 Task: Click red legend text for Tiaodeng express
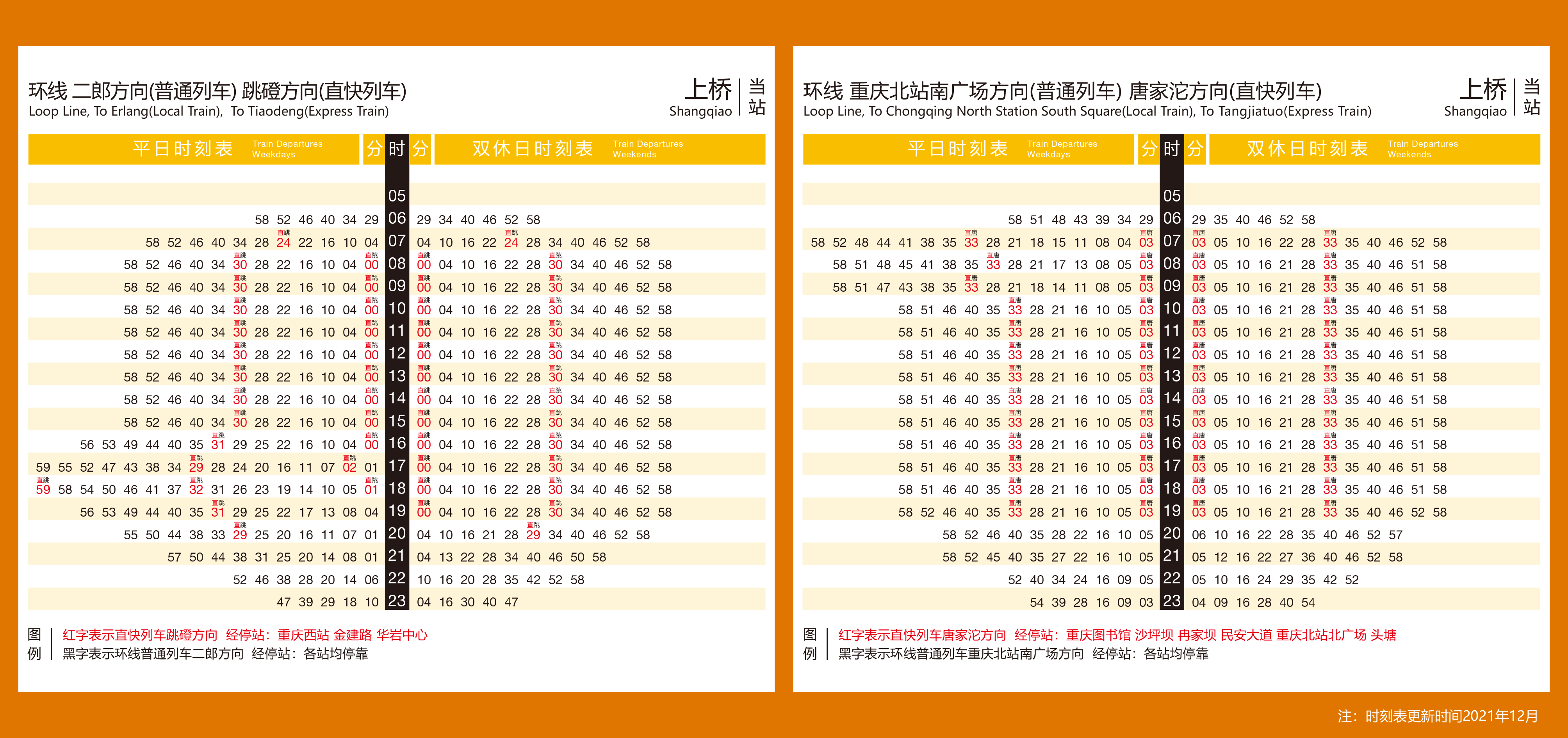point(245,635)
